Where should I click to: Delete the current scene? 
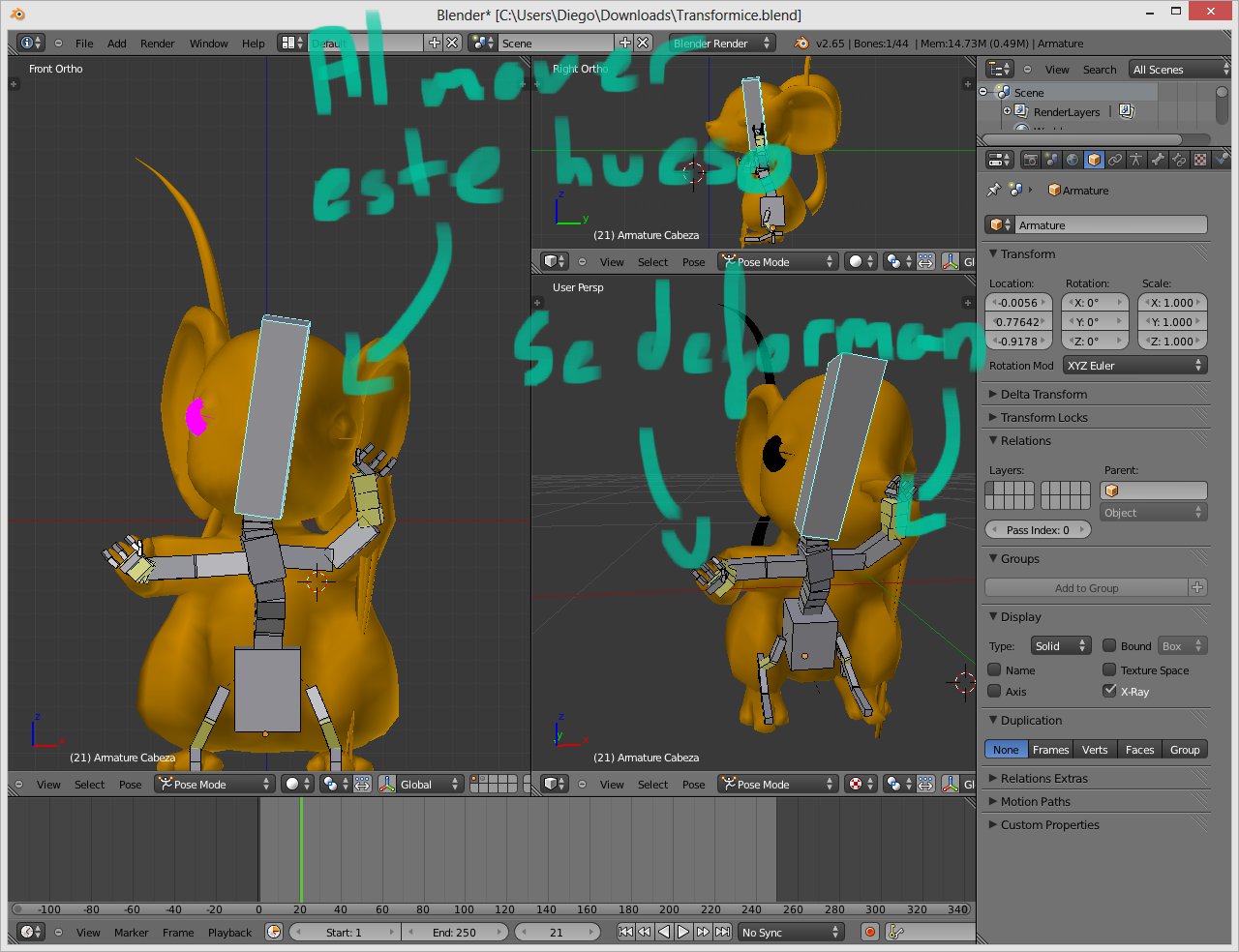643,43
